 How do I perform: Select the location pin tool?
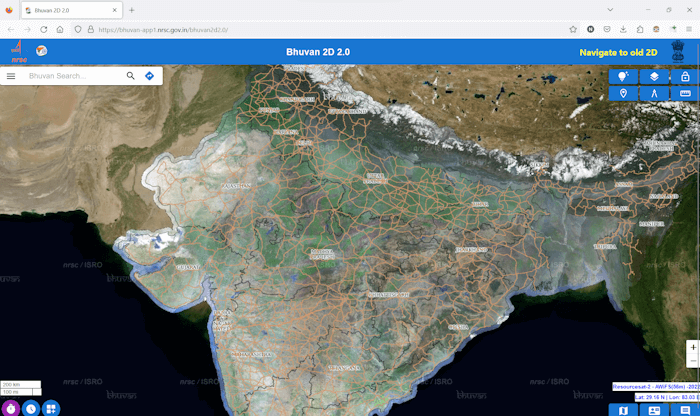623,93
